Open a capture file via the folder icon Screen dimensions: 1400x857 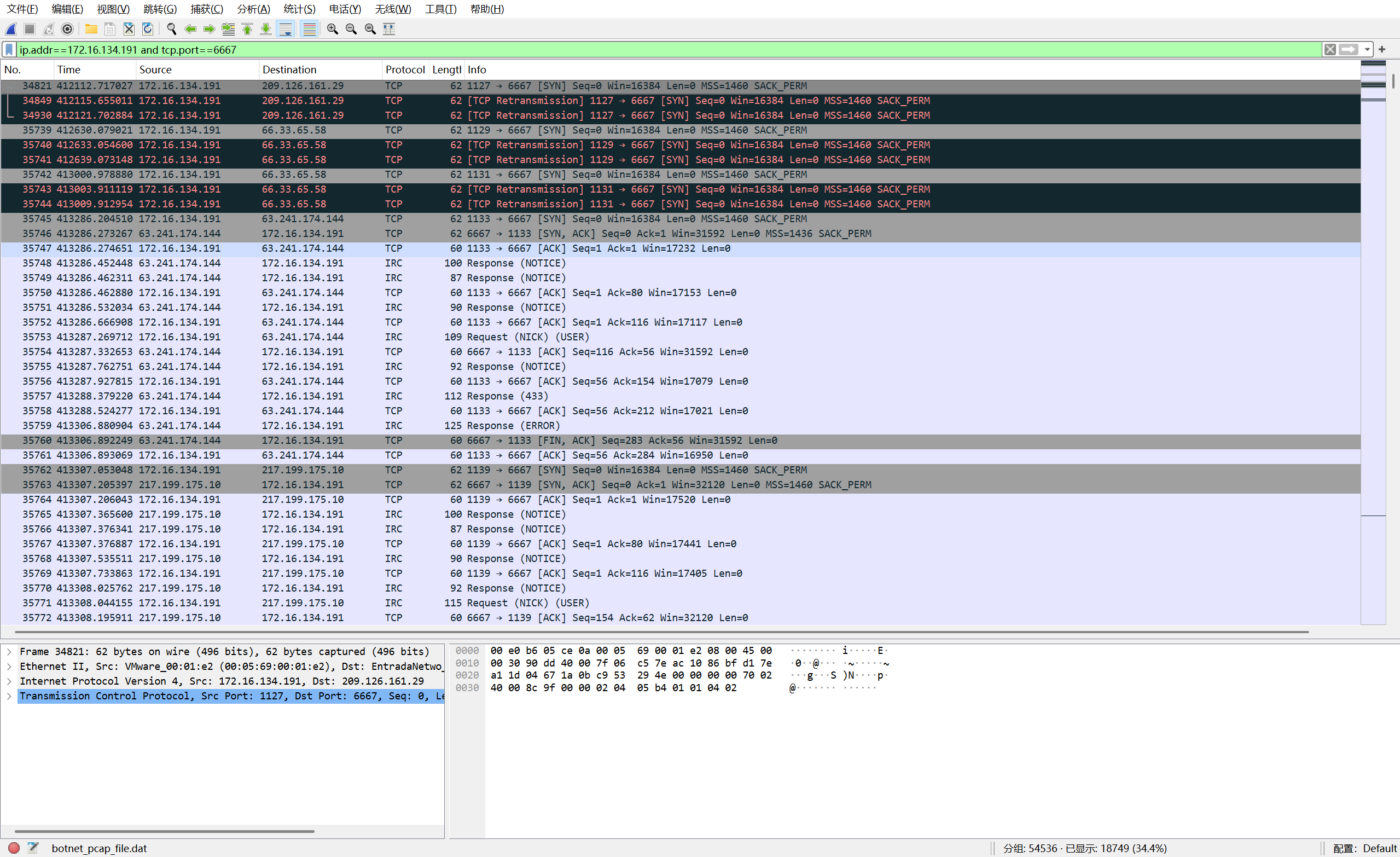pyautogui.click(x=91, y=29)
